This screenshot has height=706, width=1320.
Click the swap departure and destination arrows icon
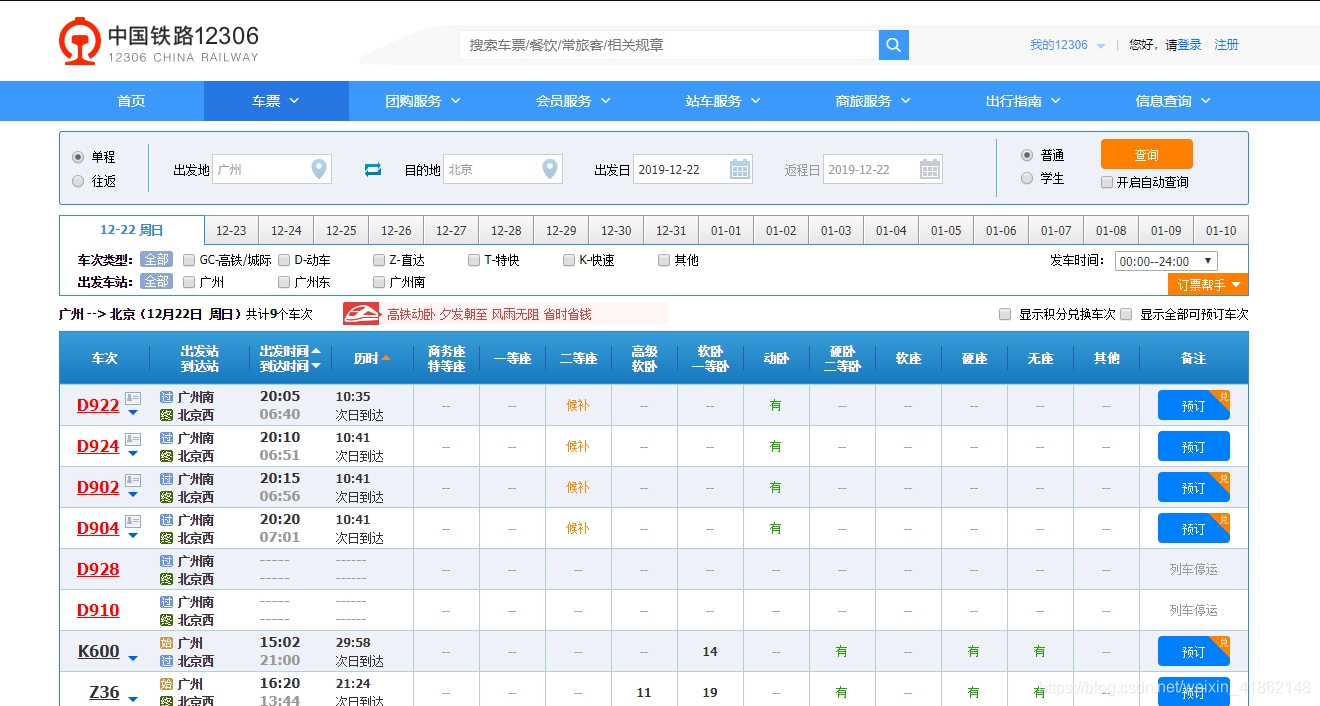[x=373, y=170]
